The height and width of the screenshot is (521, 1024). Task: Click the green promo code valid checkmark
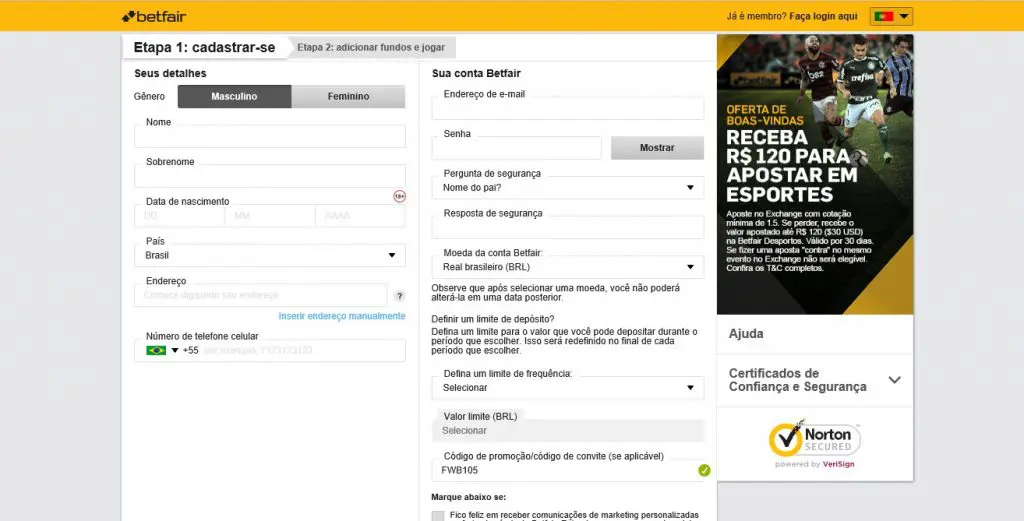point(704,470)
